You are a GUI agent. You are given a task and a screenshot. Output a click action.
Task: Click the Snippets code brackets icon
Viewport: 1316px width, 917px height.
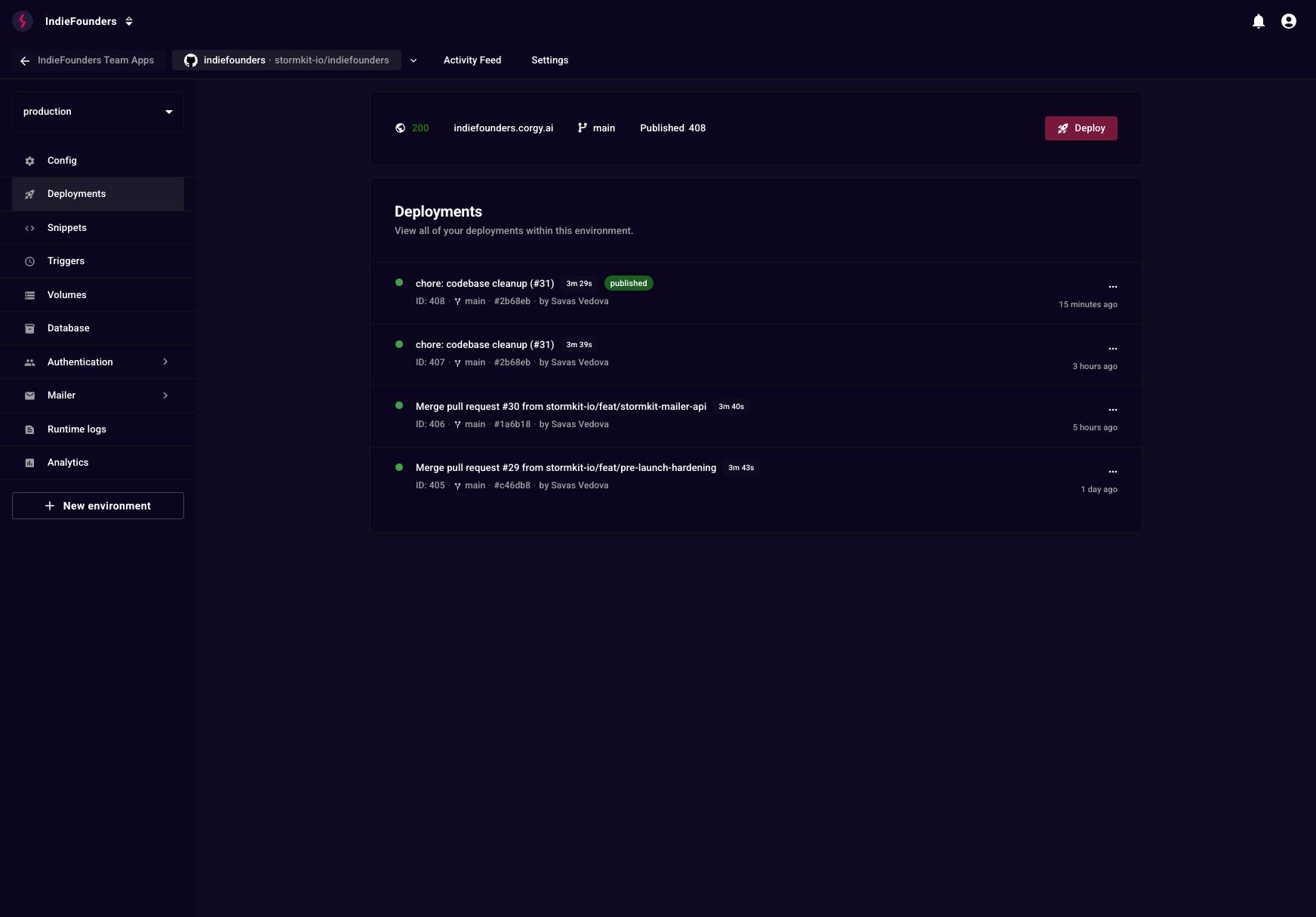[30, 228]
